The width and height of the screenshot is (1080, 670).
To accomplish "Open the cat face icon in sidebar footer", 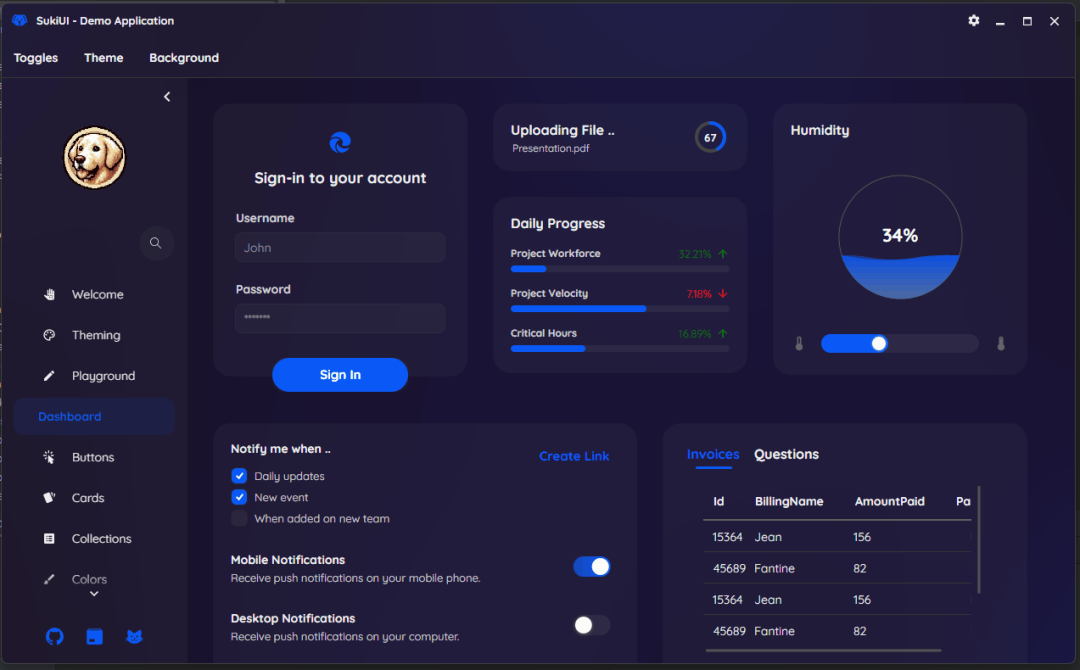I will [134, 636].
